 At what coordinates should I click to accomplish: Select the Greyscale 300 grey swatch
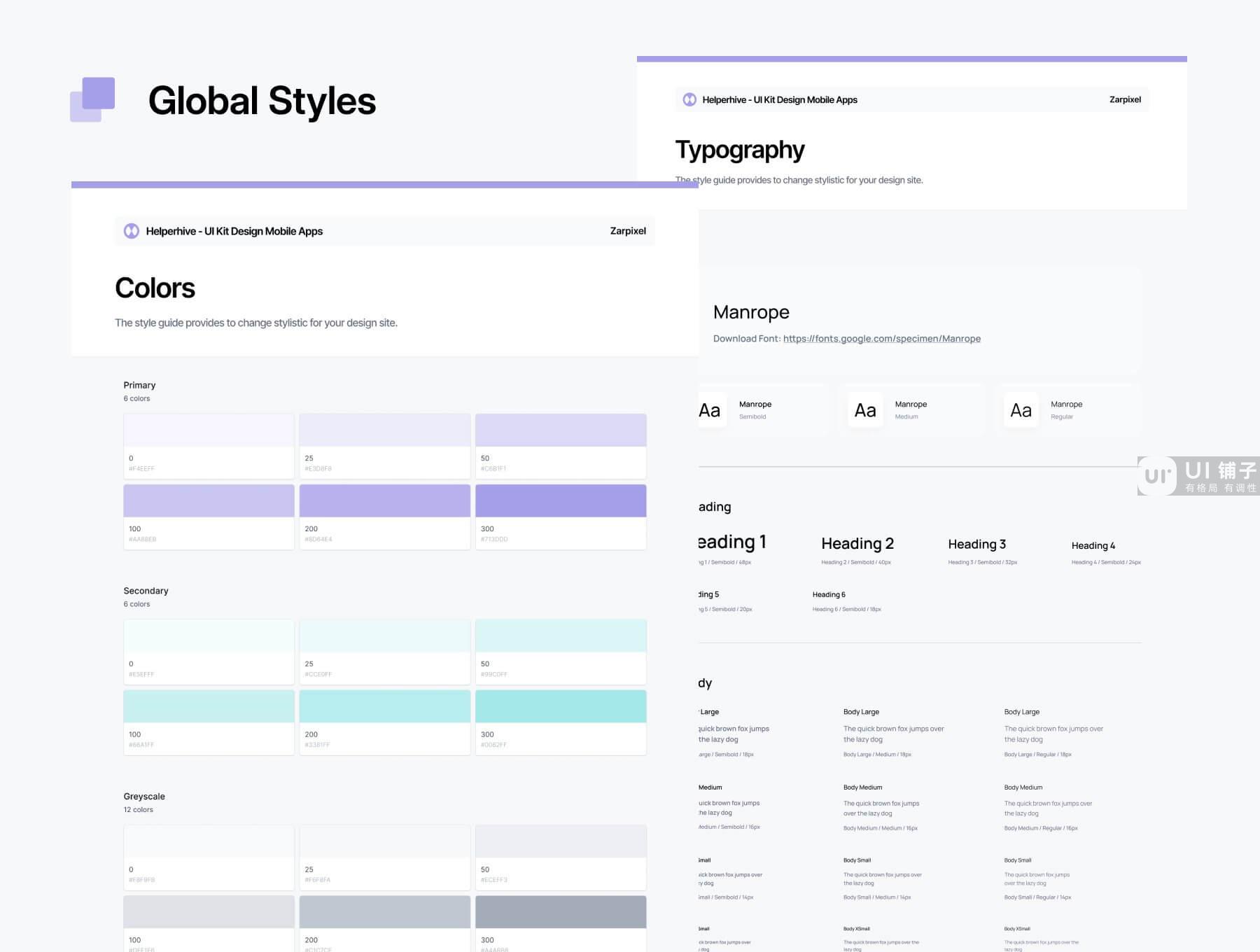561,924
